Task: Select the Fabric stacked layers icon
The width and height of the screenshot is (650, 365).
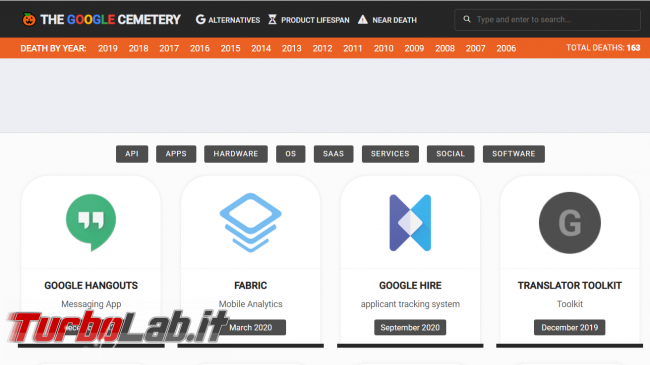Action: [250, 222]
